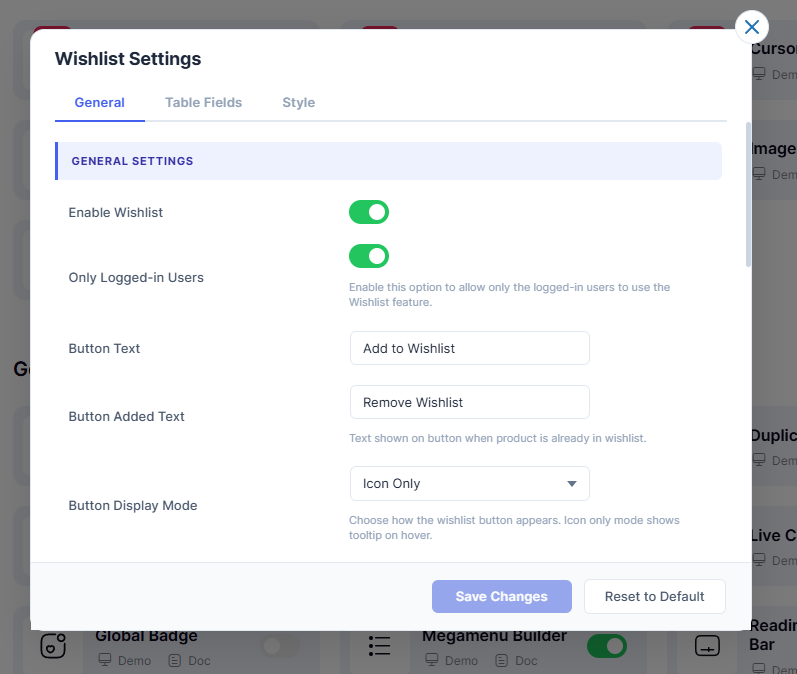The height and width of the screenshot is (674, 797).
Task: Click the Reading Bar module icon
Action: 707,646
